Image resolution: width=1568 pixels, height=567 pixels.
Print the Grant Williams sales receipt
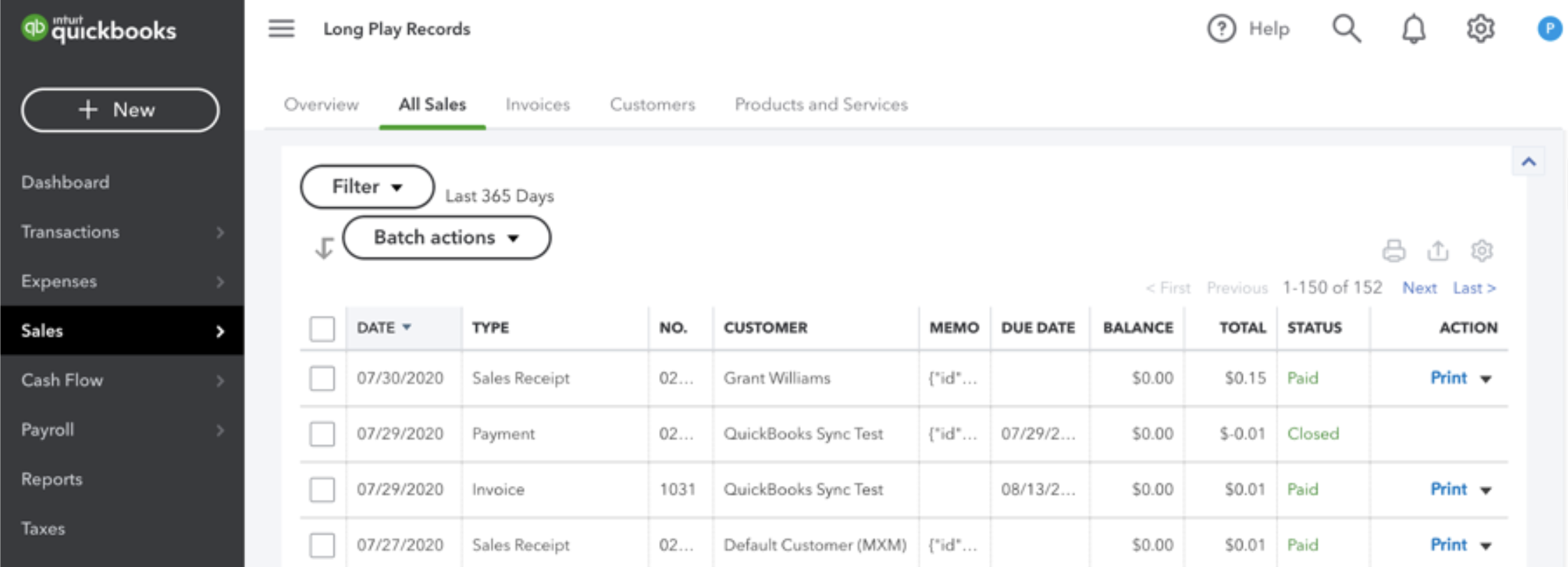(x=1449, y=378)
